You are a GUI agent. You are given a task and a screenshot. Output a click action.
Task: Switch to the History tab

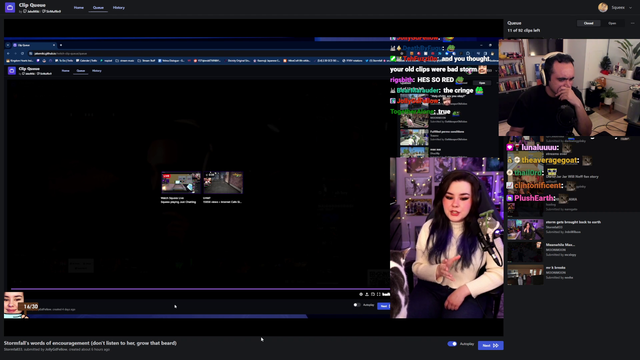coord(119,8)
